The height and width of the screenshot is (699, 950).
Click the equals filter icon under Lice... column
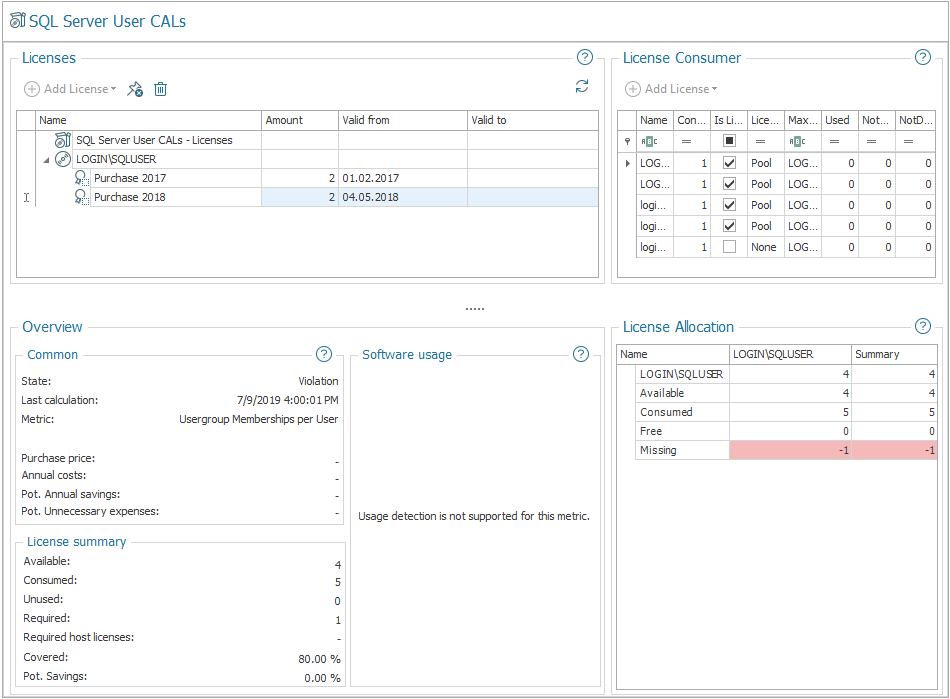tap(760, 142)
